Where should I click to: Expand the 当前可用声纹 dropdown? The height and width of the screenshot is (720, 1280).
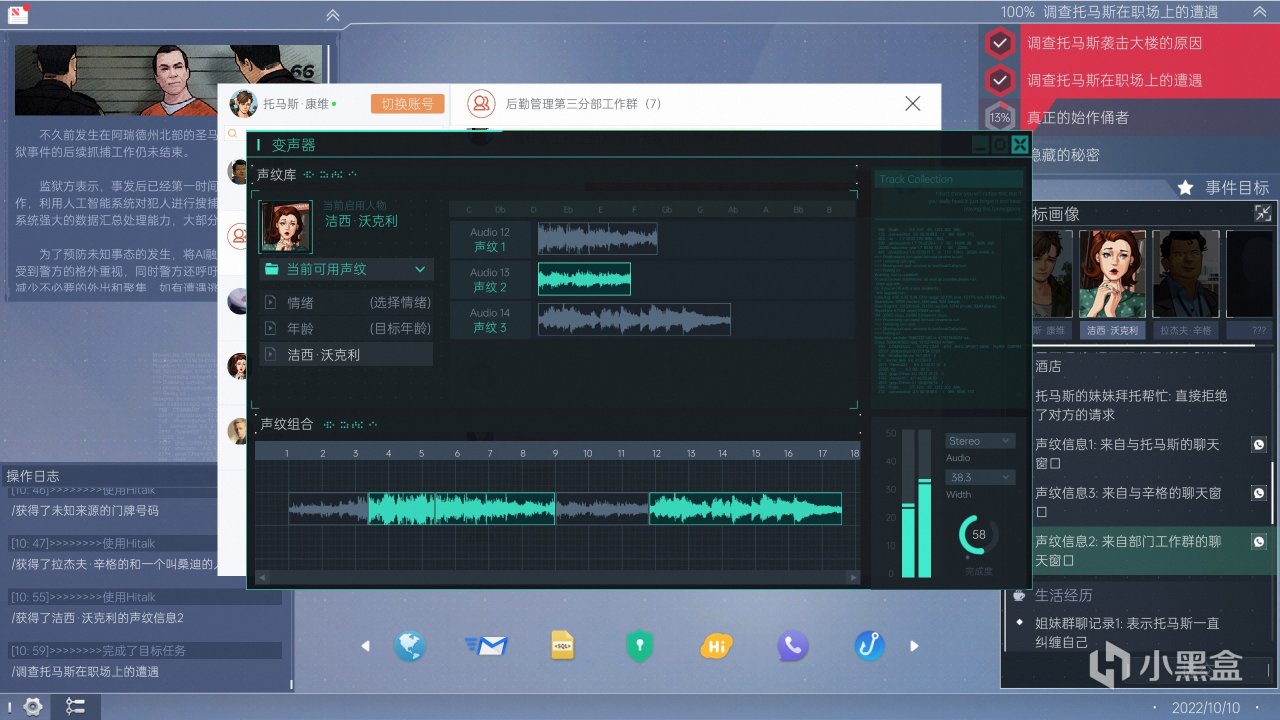coord(420,269)
